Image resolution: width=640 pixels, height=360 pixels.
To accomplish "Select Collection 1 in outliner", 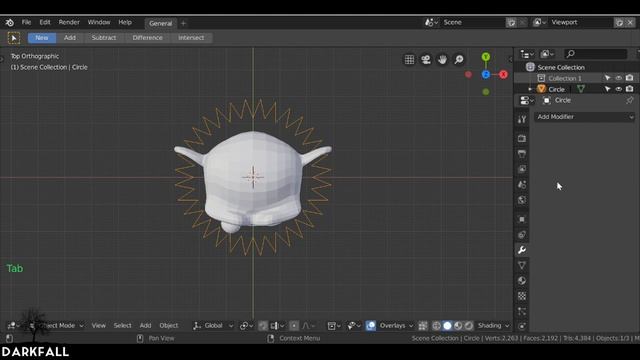I will pyautogui.click(x=564, y=78).
